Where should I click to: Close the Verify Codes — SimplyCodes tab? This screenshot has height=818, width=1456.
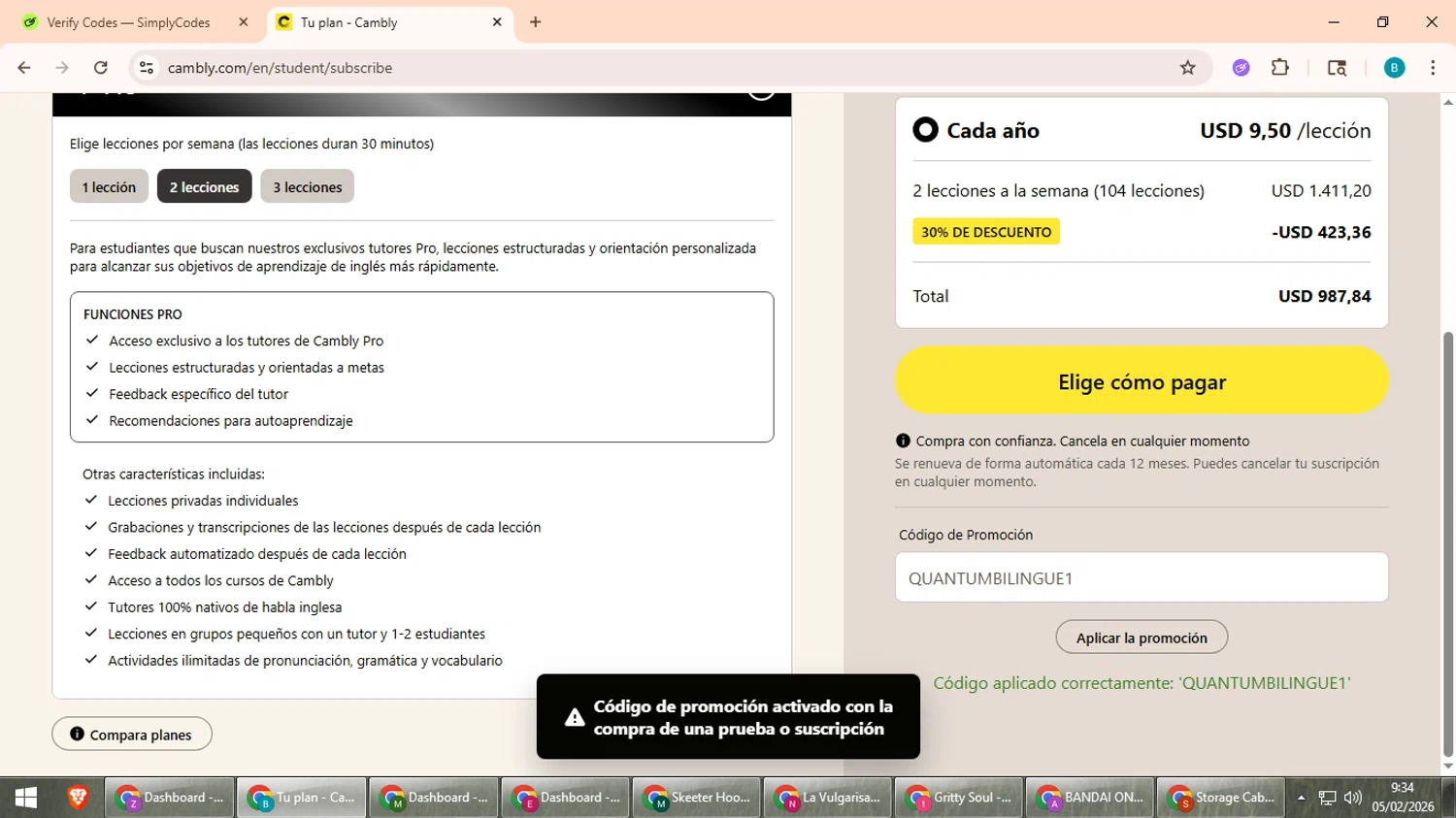tap(244, 22)
